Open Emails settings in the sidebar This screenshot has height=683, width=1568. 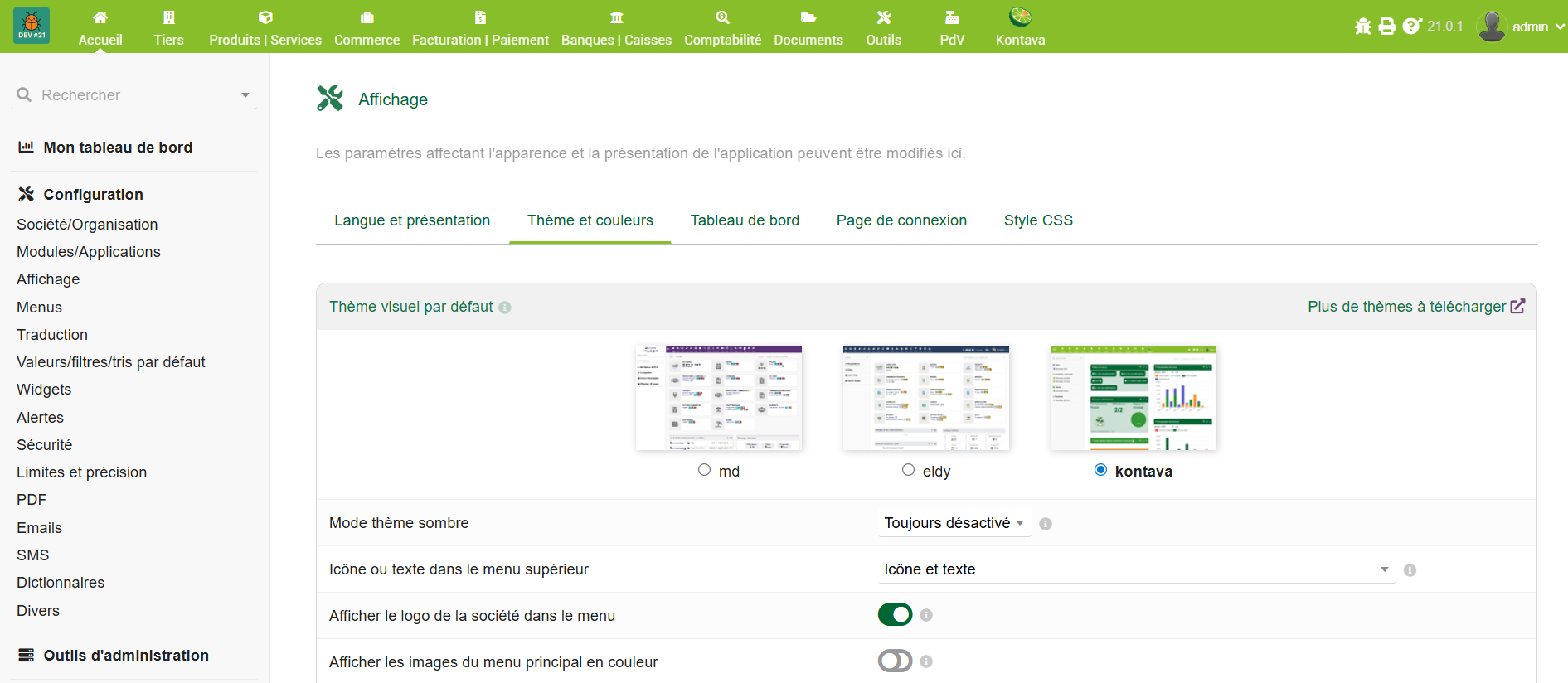(x=39, y=528)
